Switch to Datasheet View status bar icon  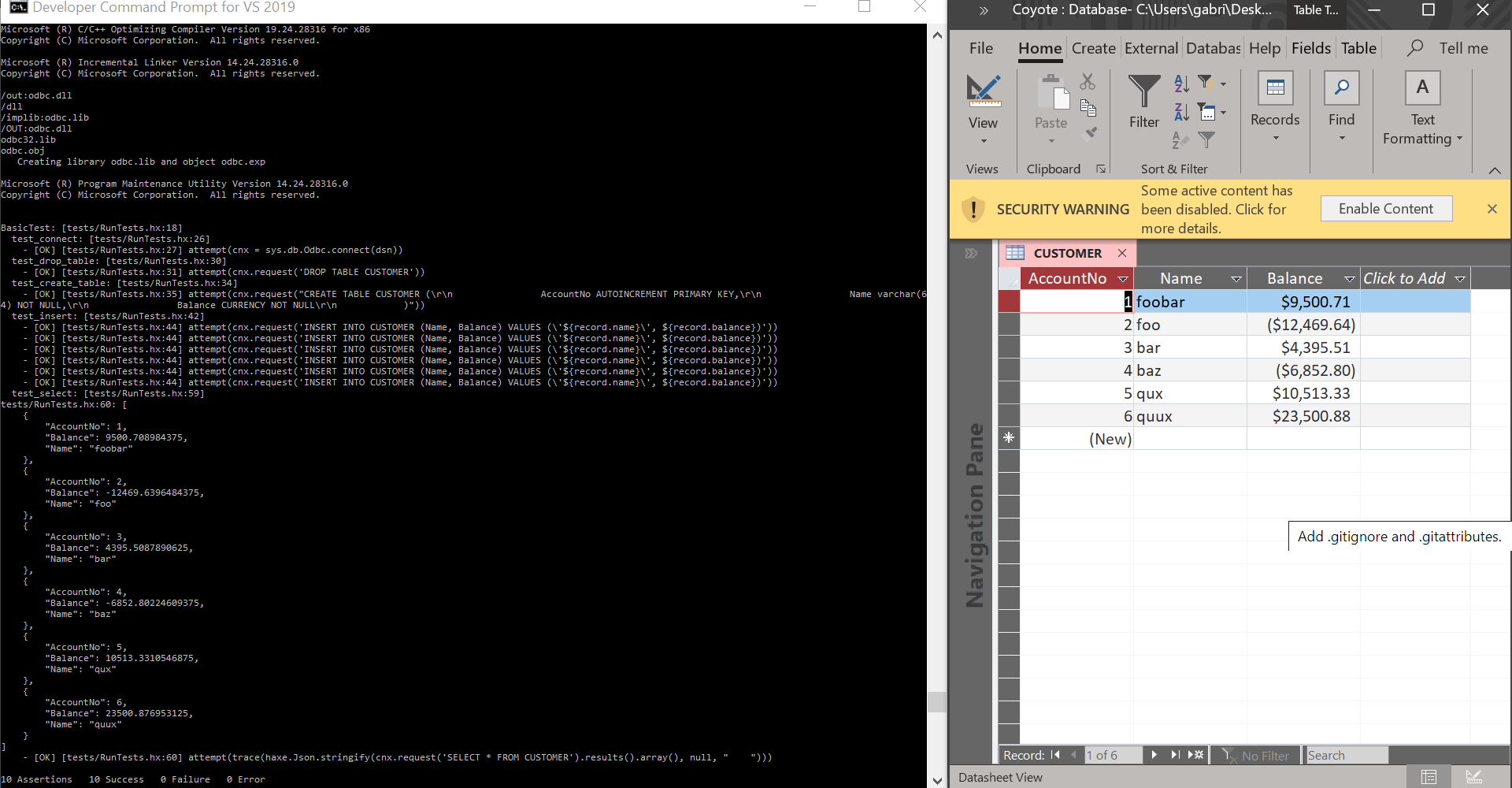click(x=1429, y=777)
